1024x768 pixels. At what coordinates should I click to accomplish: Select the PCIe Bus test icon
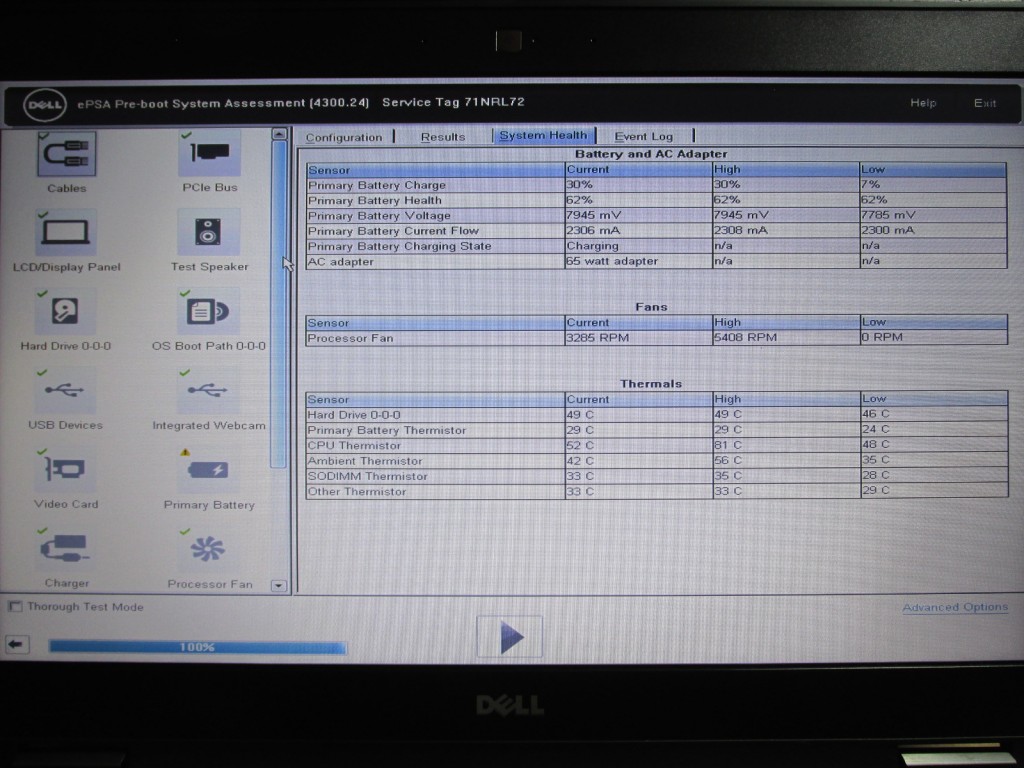[x=209, y=153]
